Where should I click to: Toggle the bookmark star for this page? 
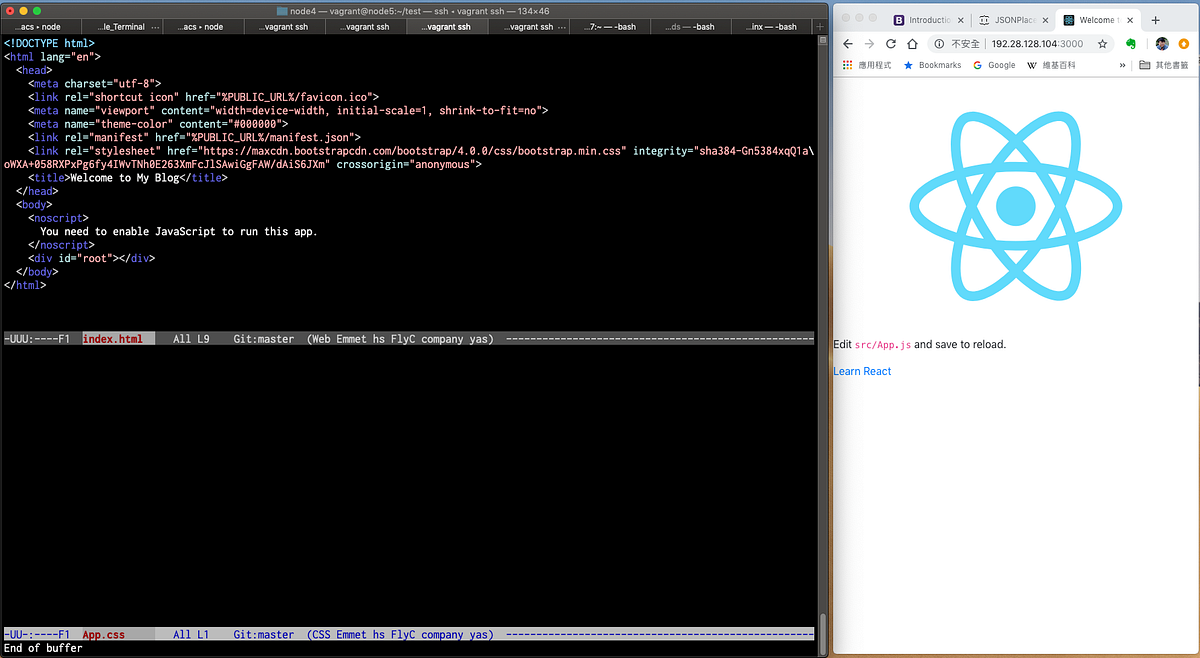pos(1101,43)
